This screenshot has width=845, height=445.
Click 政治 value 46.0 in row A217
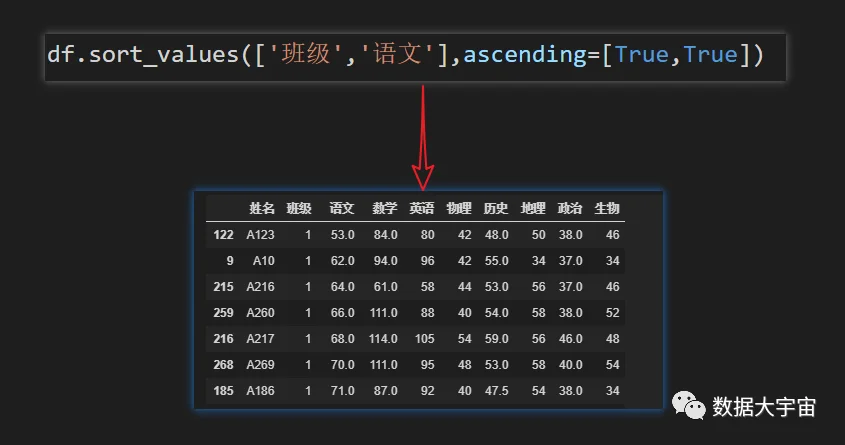pyautogui.click(x=571, y=339)
